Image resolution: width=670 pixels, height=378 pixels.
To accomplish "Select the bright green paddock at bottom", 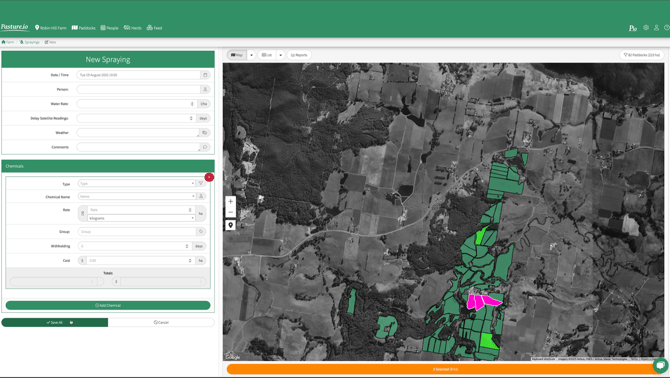I will 488,341.
